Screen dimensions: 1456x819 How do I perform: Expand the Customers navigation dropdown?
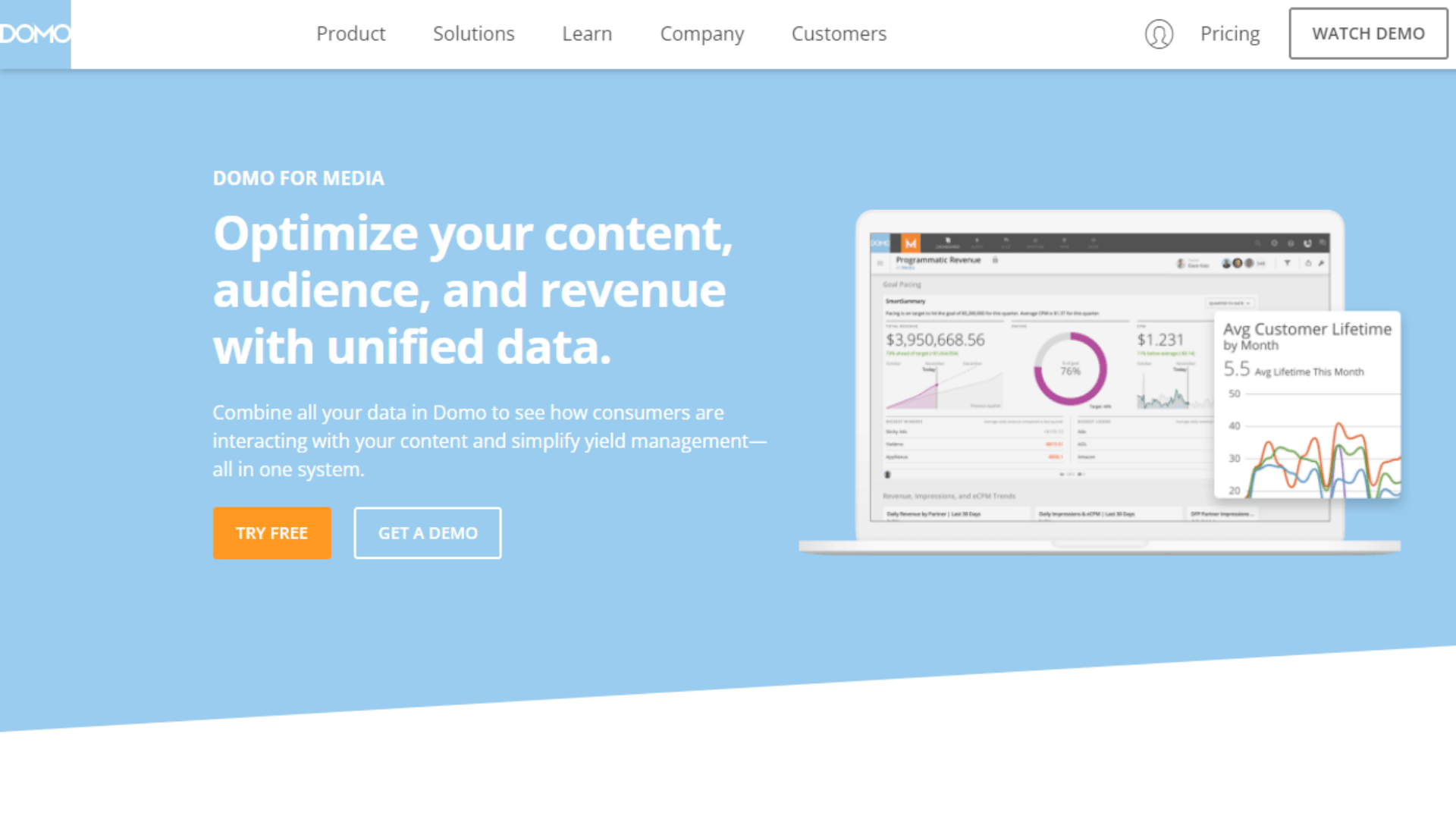tap(838, 33)
